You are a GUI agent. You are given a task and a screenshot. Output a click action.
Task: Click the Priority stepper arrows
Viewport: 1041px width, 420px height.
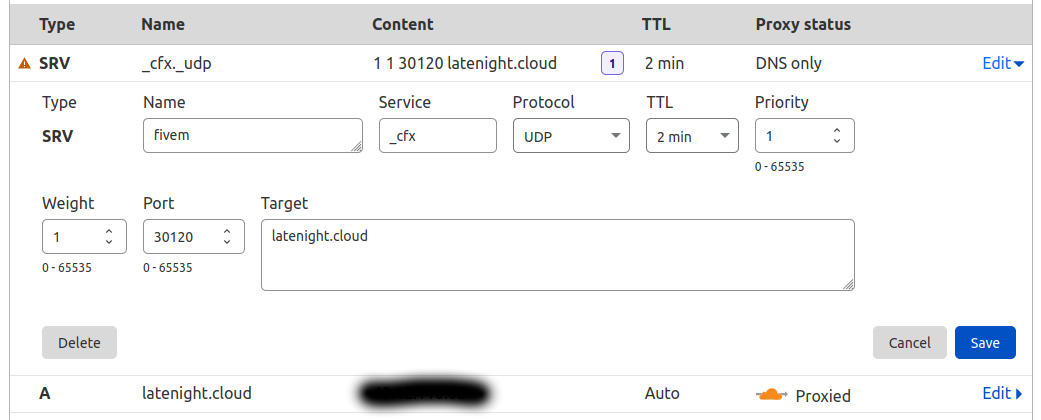[837, 136]
